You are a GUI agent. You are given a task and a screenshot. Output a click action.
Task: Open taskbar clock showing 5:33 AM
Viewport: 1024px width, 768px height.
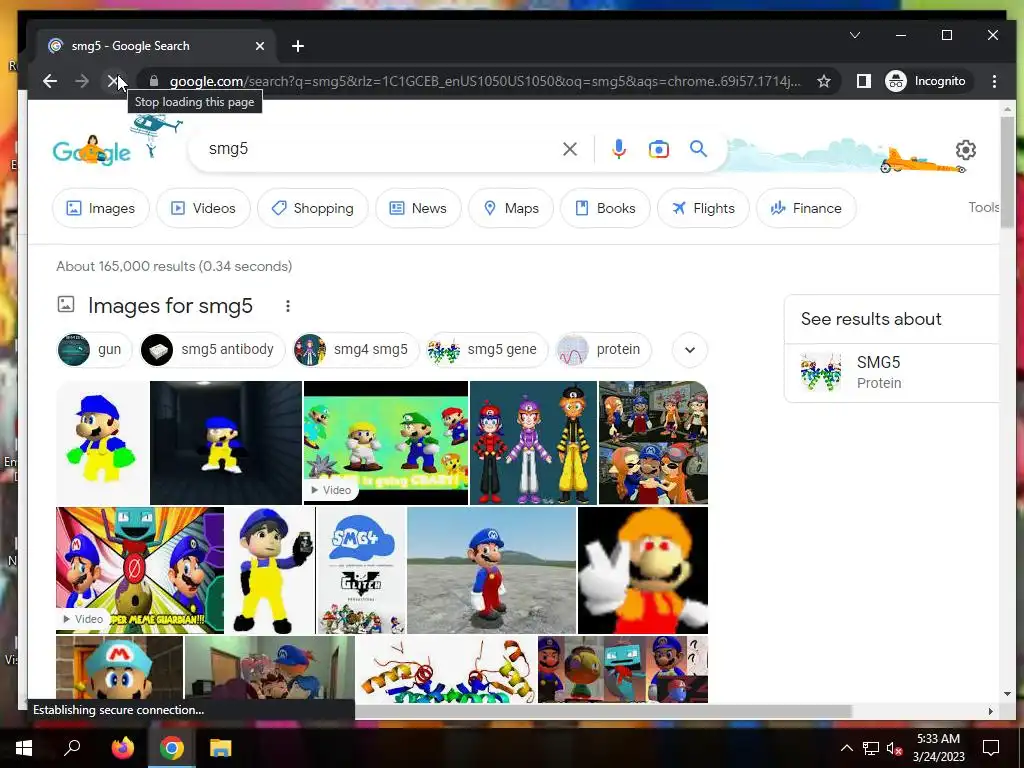tap(938, 748)
